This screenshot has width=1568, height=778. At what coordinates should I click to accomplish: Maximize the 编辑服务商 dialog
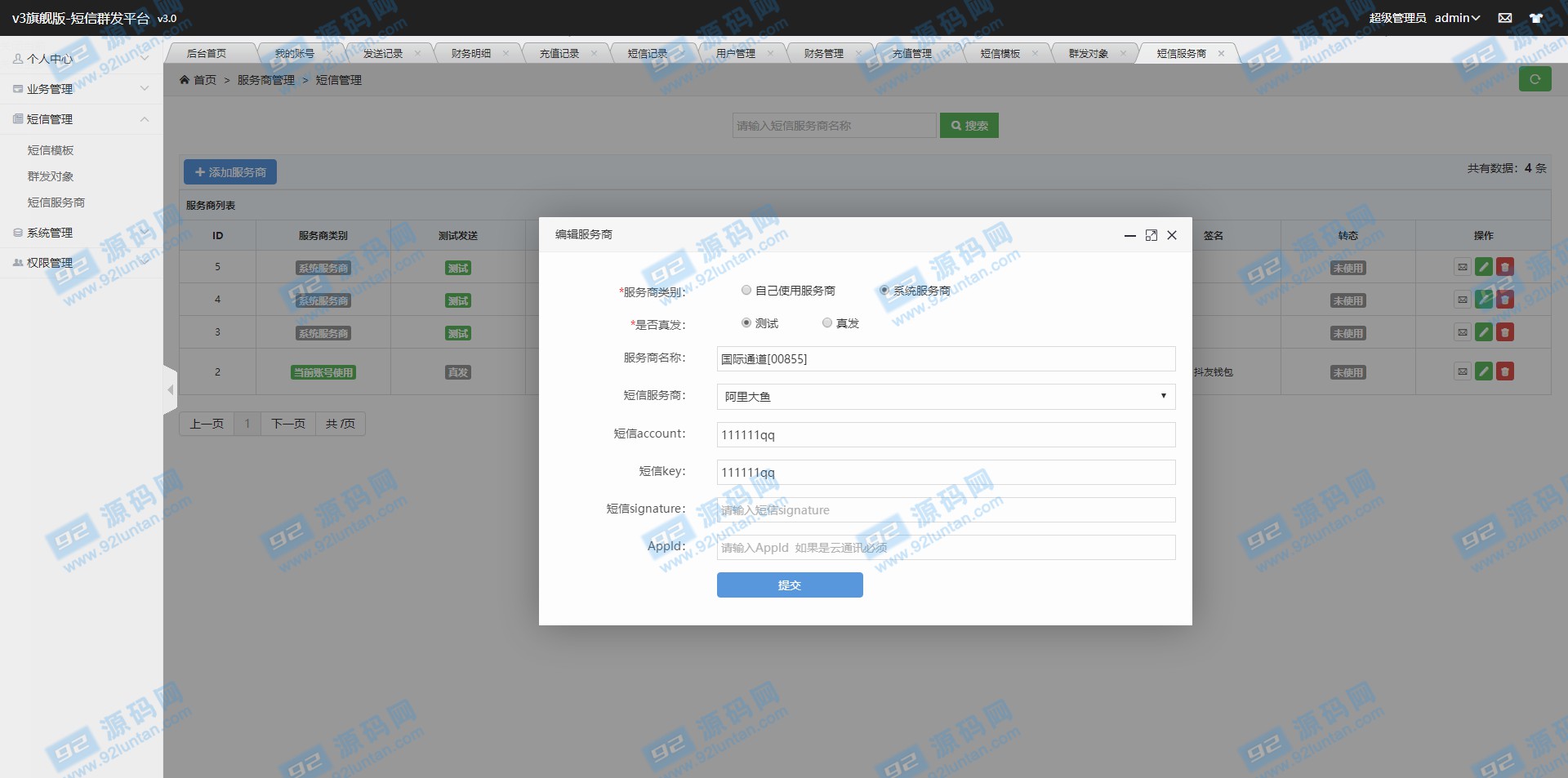point(1151,235)
